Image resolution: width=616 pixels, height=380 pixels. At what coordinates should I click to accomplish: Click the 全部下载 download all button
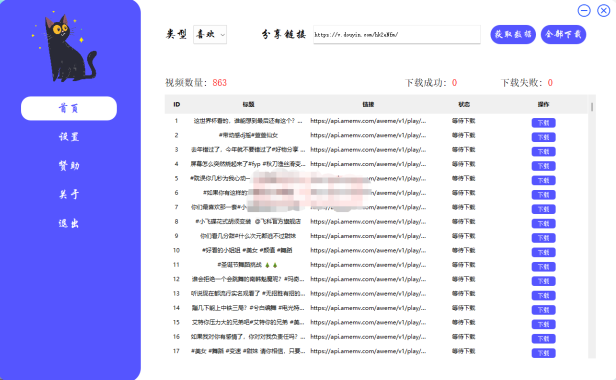click(563, 35)
